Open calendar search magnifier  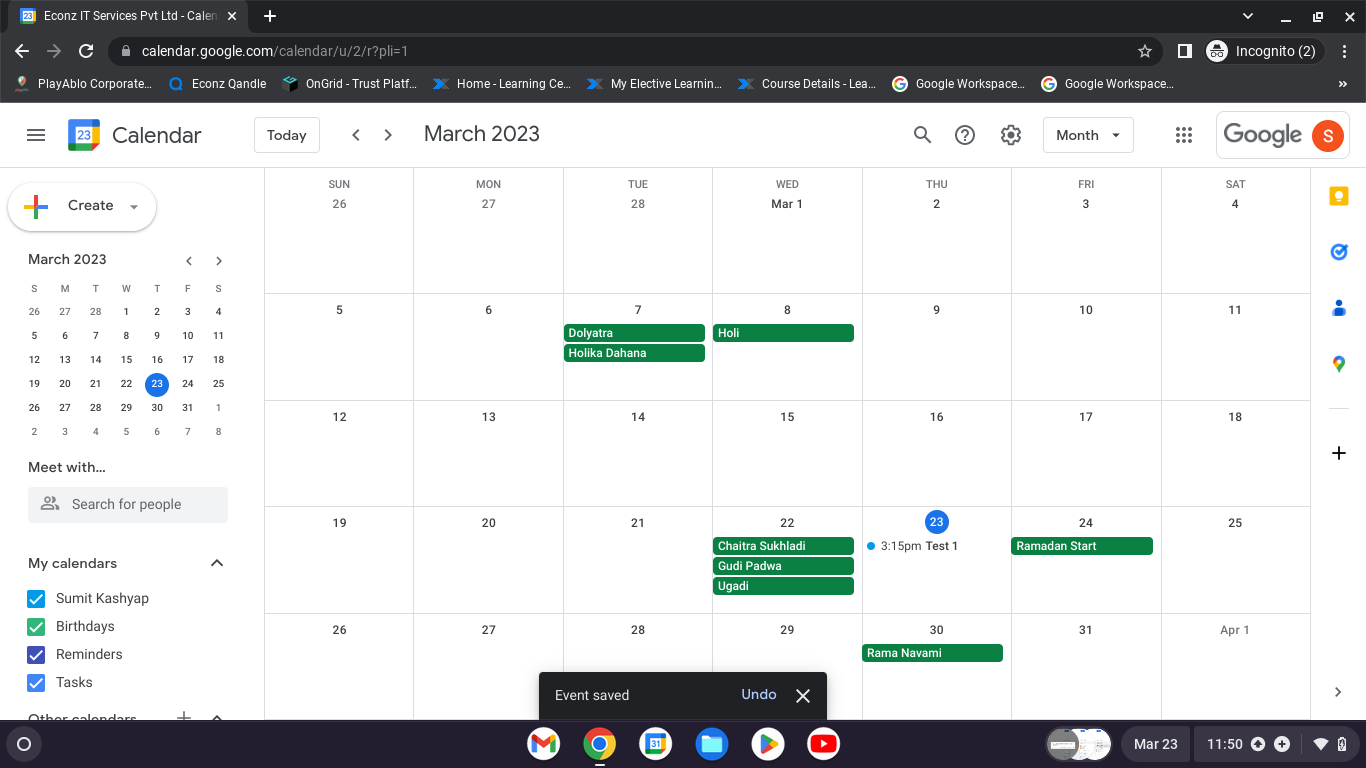pyautogui.click(x=923, y=135)
